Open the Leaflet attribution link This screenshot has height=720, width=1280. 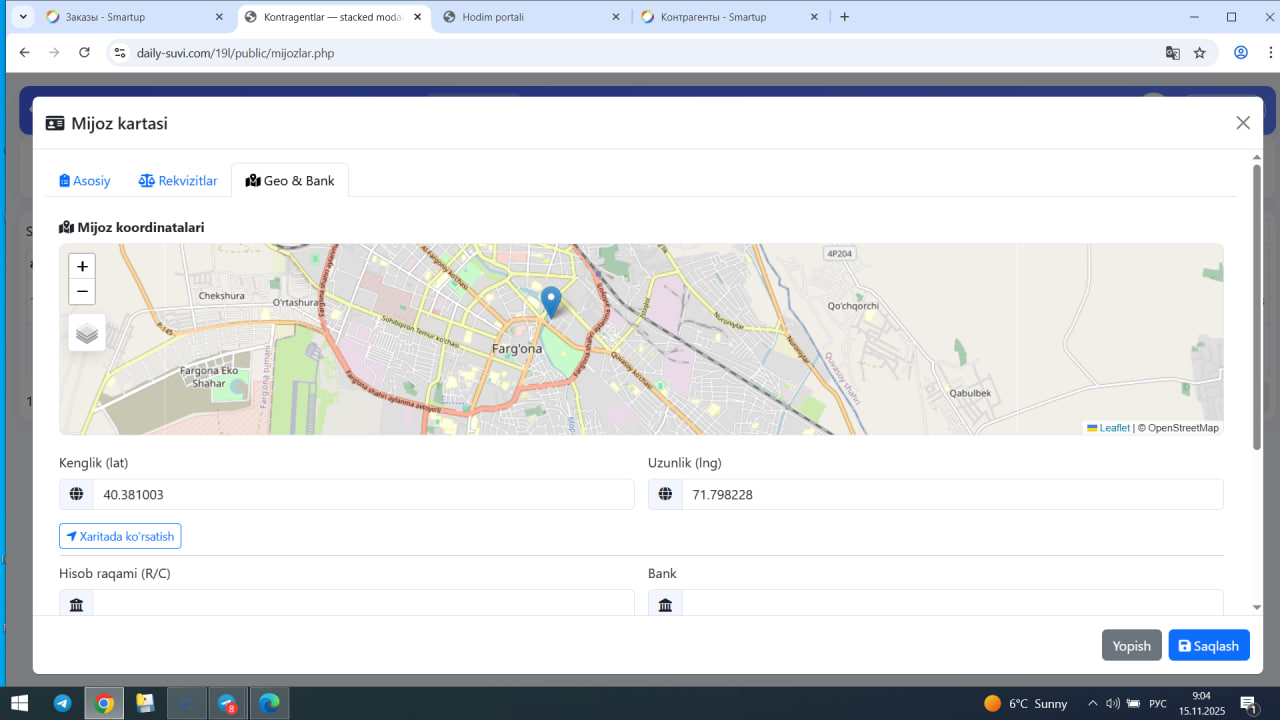click(x=1114, y=428)
